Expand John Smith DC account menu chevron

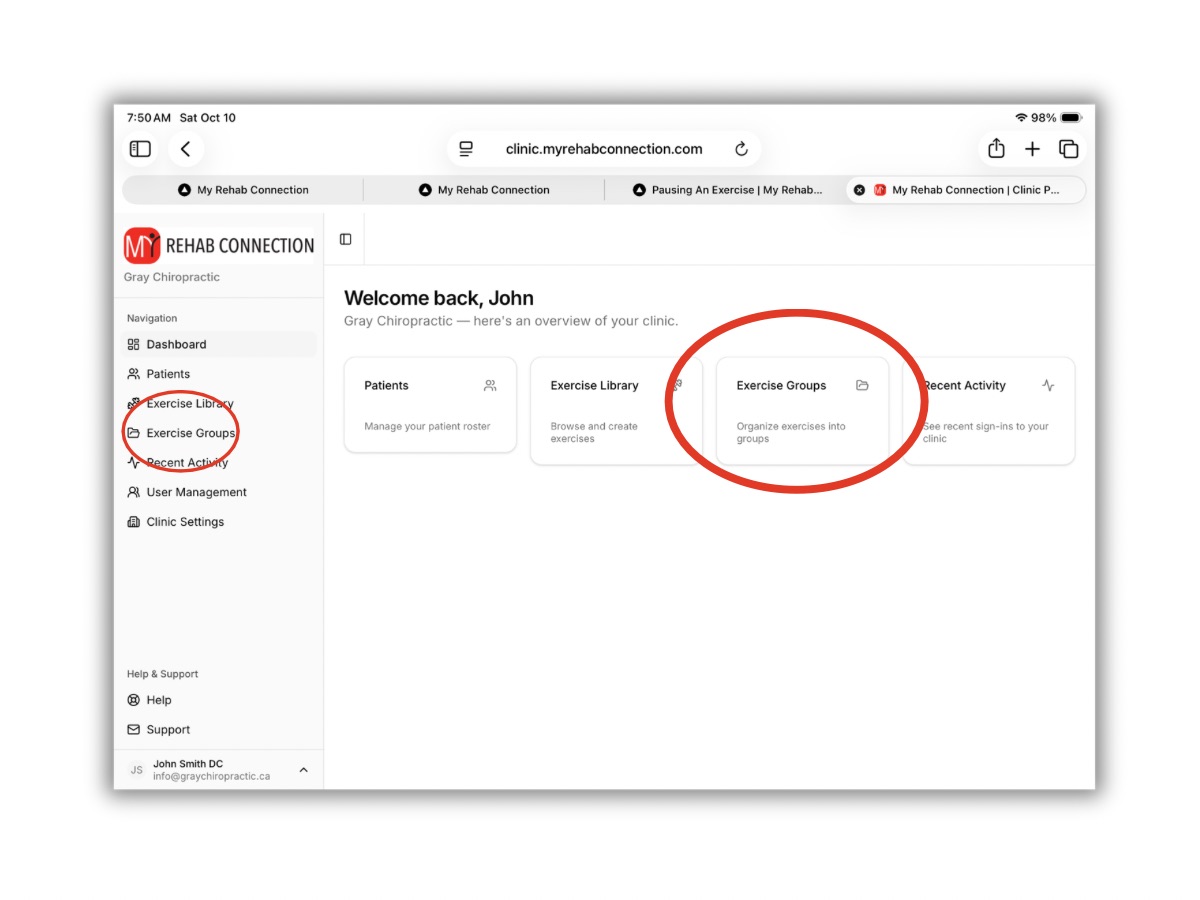tap(304, 770)
